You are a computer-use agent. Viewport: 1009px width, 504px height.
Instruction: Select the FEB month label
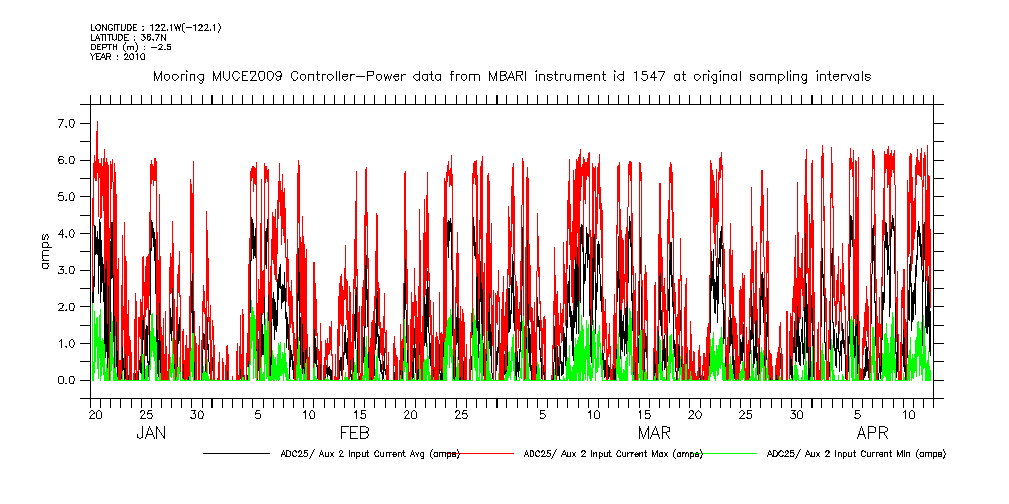click(355, 434)
